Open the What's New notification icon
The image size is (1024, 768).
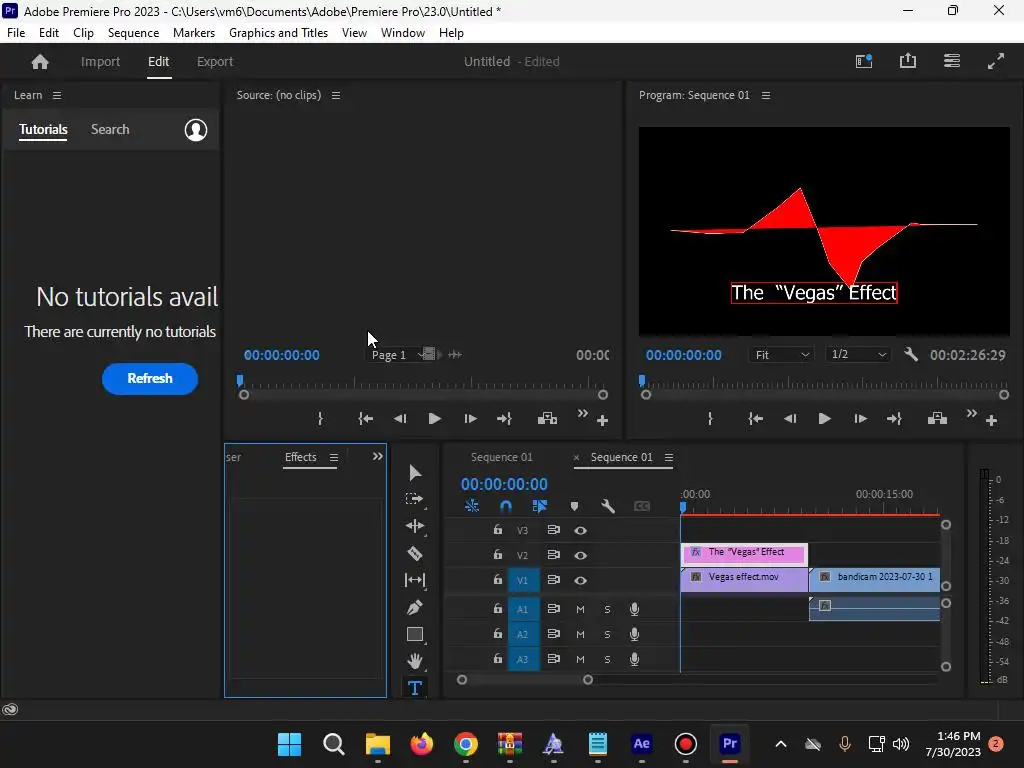(x=864, y=61)
